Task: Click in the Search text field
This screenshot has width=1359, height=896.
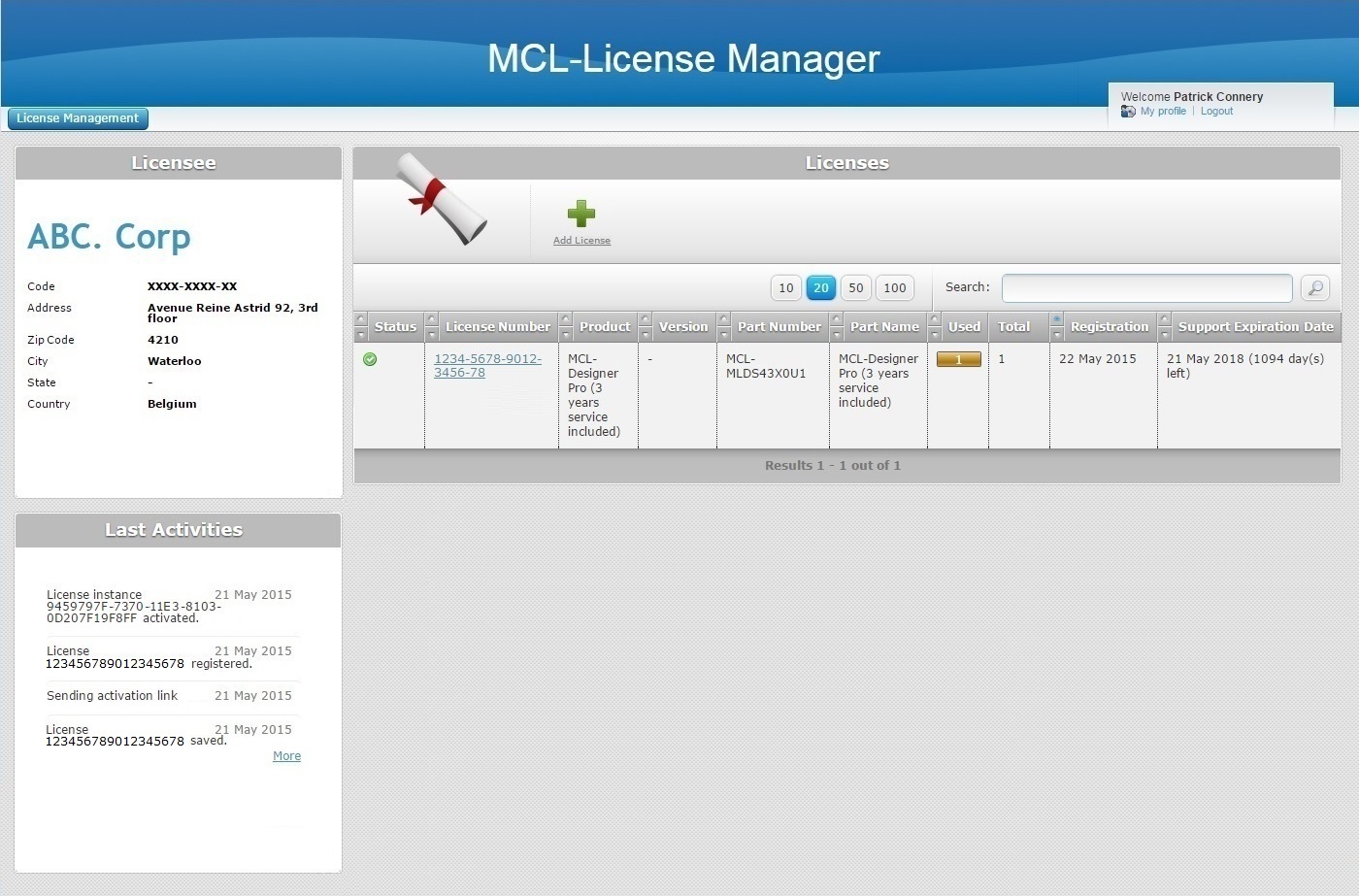Action: (x=1146, y=288)
